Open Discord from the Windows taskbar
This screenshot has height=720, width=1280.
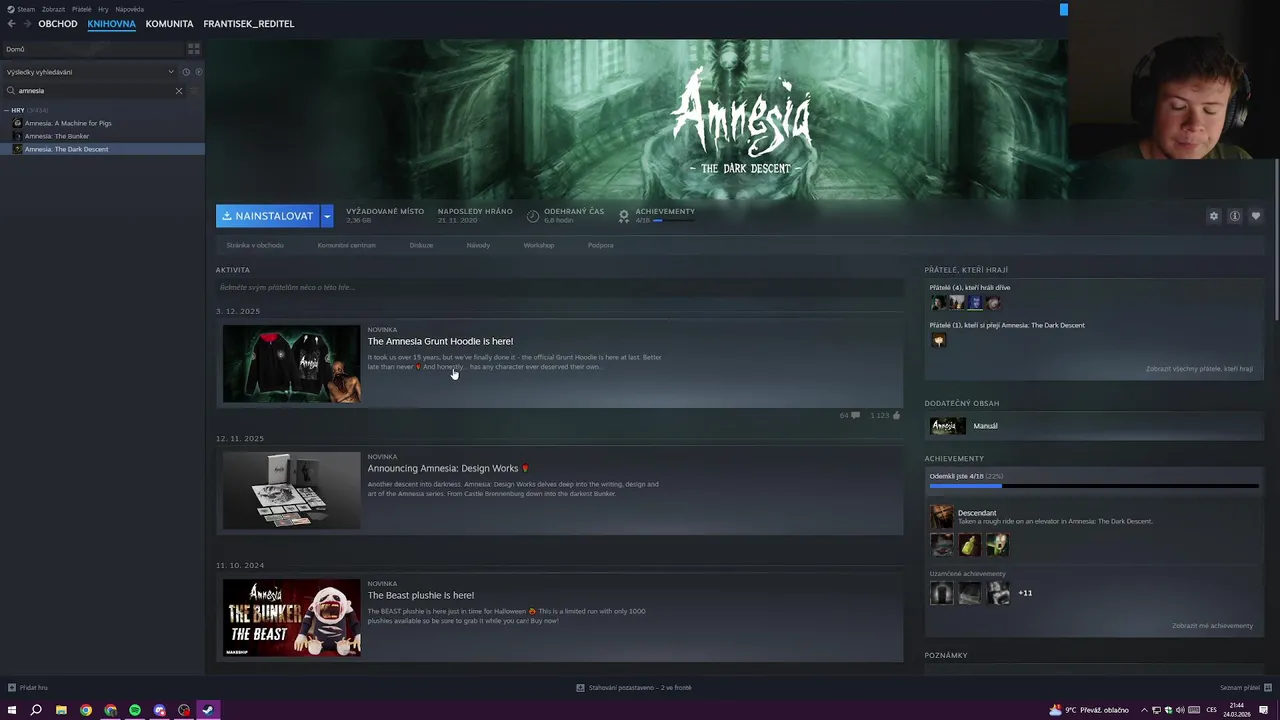pos(159,710)
